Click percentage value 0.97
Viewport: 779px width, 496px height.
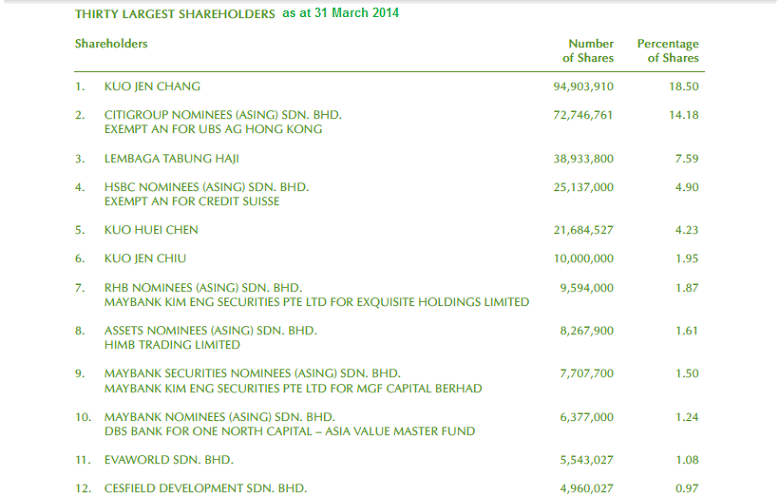pyautogui.click(x=687, y=489)
